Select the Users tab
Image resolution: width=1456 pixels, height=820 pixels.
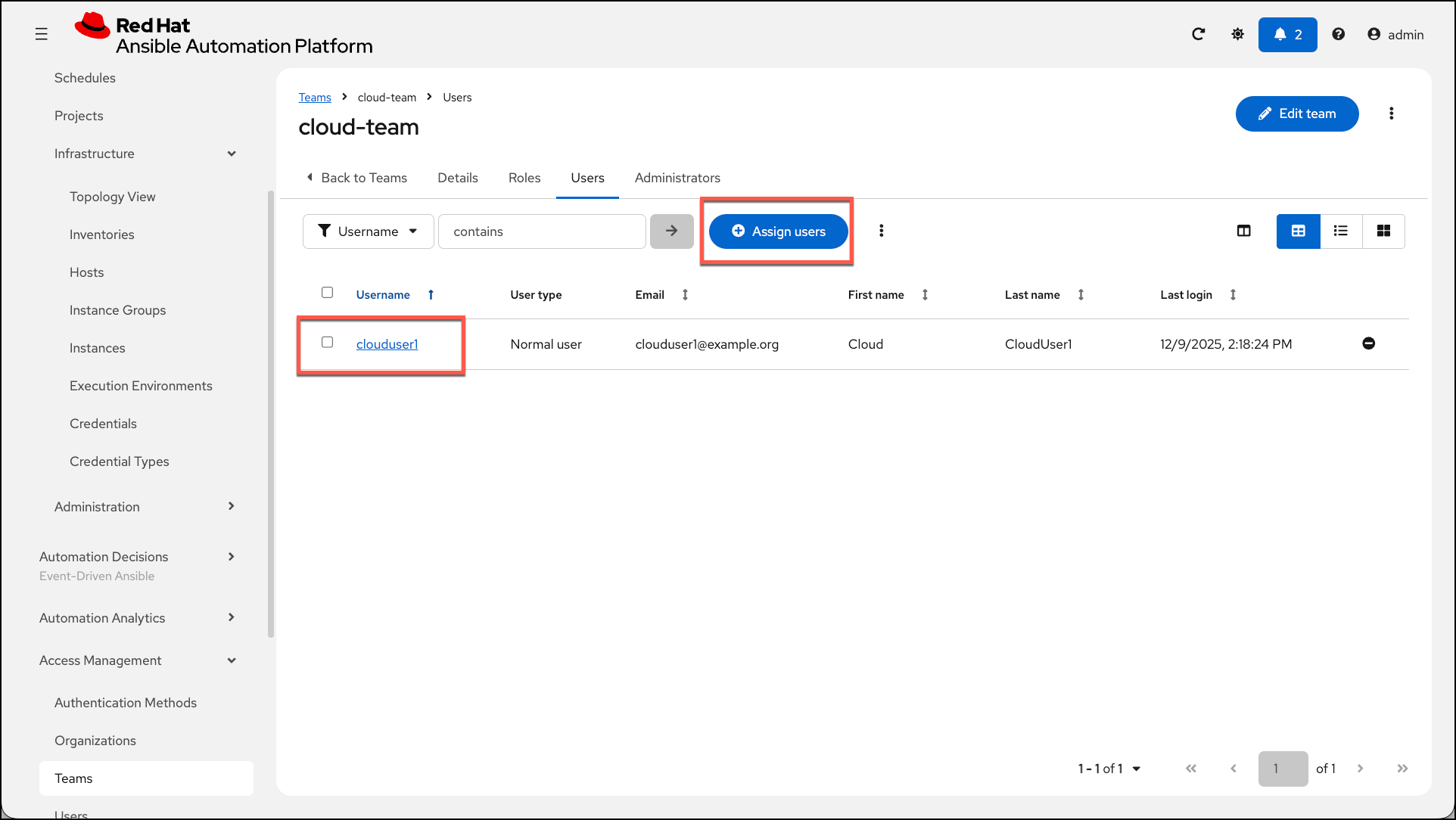pyautogui.click(x=587, y=178)
